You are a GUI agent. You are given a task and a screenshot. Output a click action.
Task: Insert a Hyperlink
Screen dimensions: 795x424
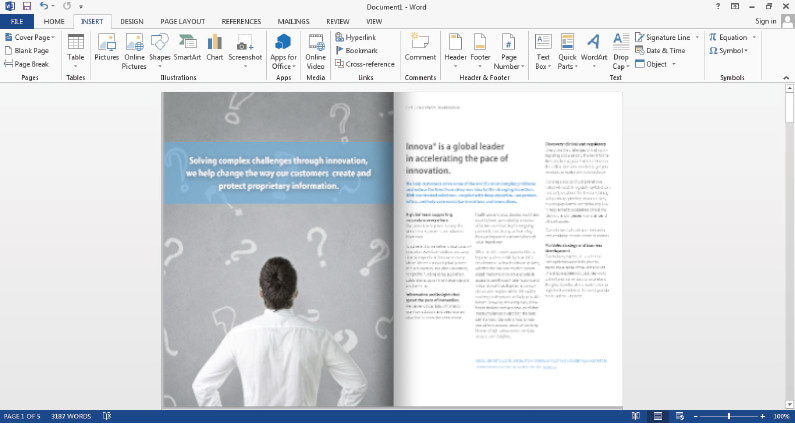[356, 38]
